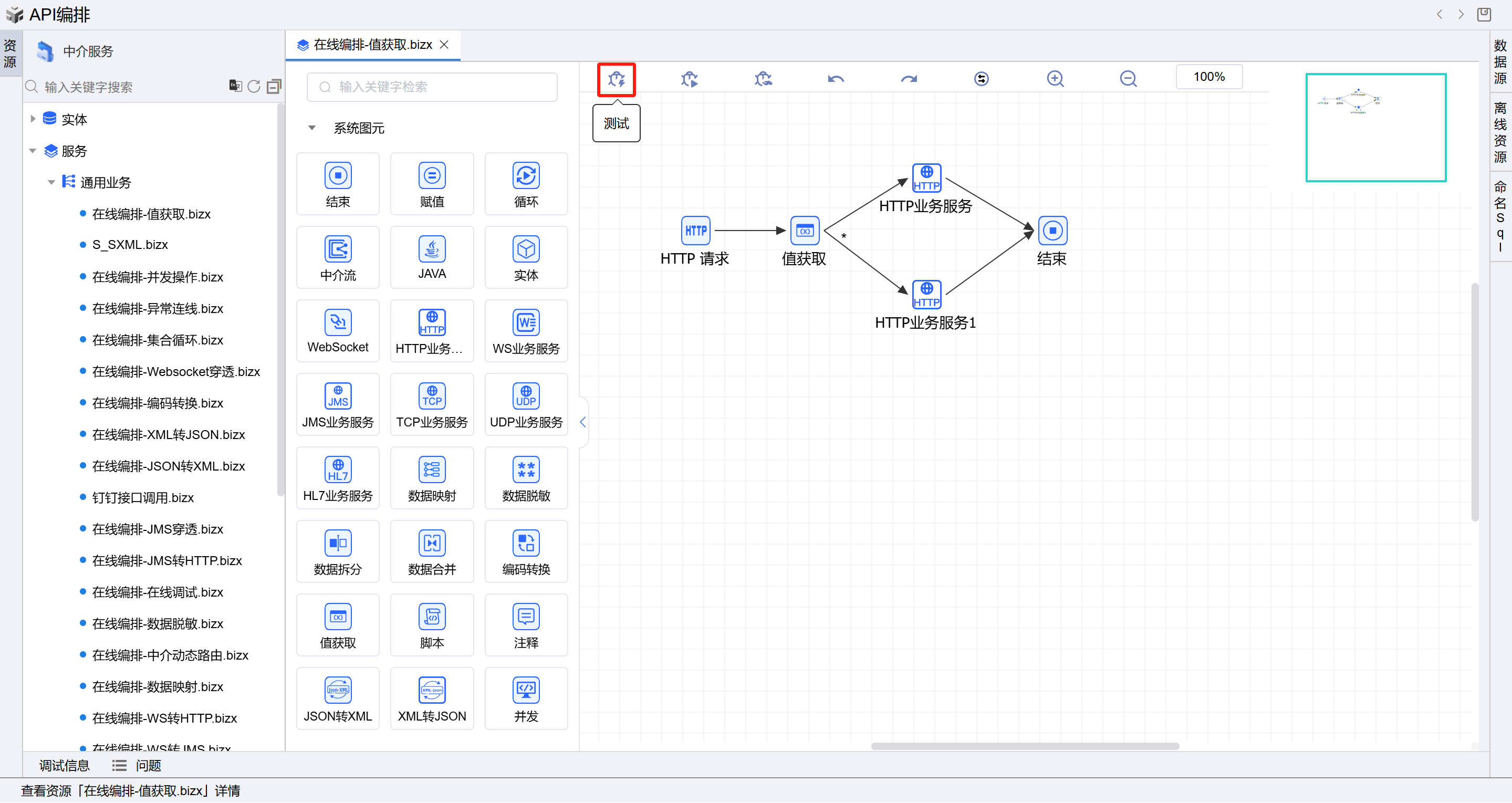Click collapse-all icon in resource search bar
Viewport: 1512px width, 803px height.
(x=274, y=87)
